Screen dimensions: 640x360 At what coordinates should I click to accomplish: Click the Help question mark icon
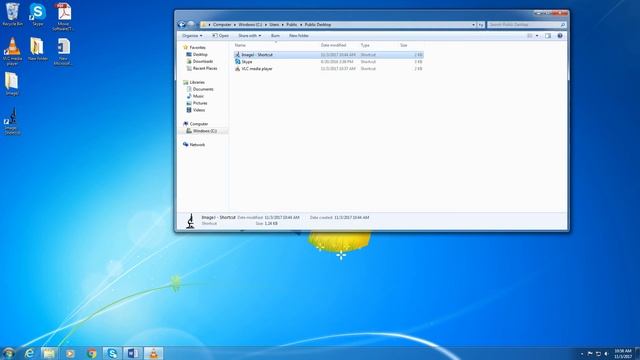(x=560, y=36)
